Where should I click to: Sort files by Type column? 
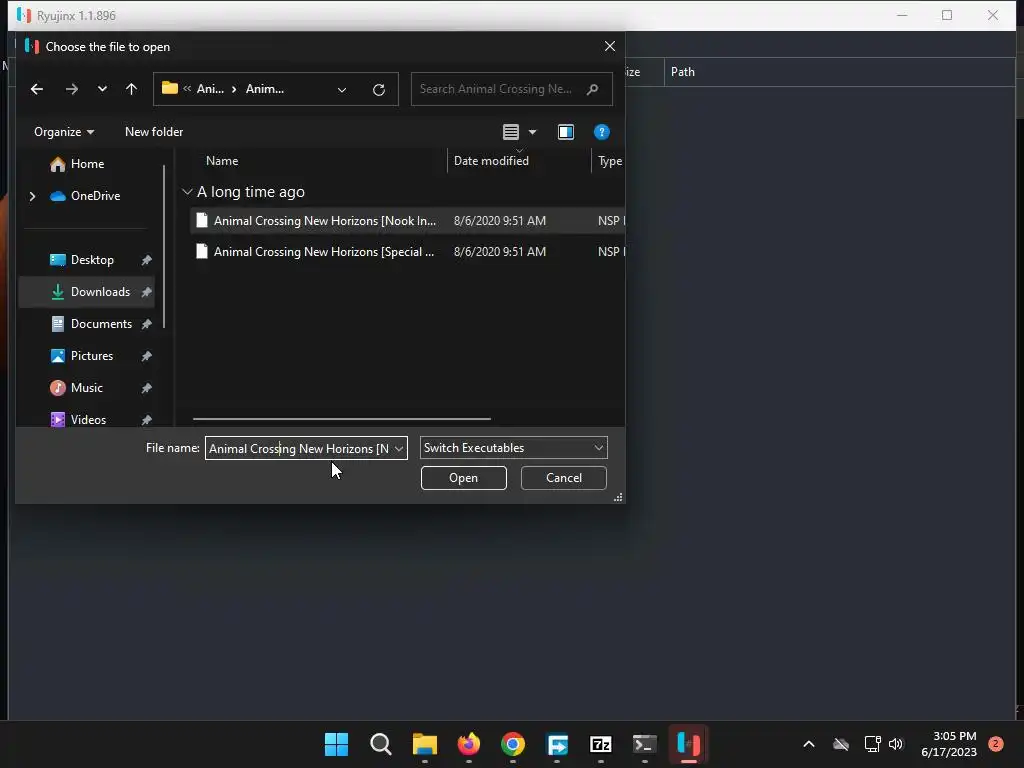(x=609, y=161)
